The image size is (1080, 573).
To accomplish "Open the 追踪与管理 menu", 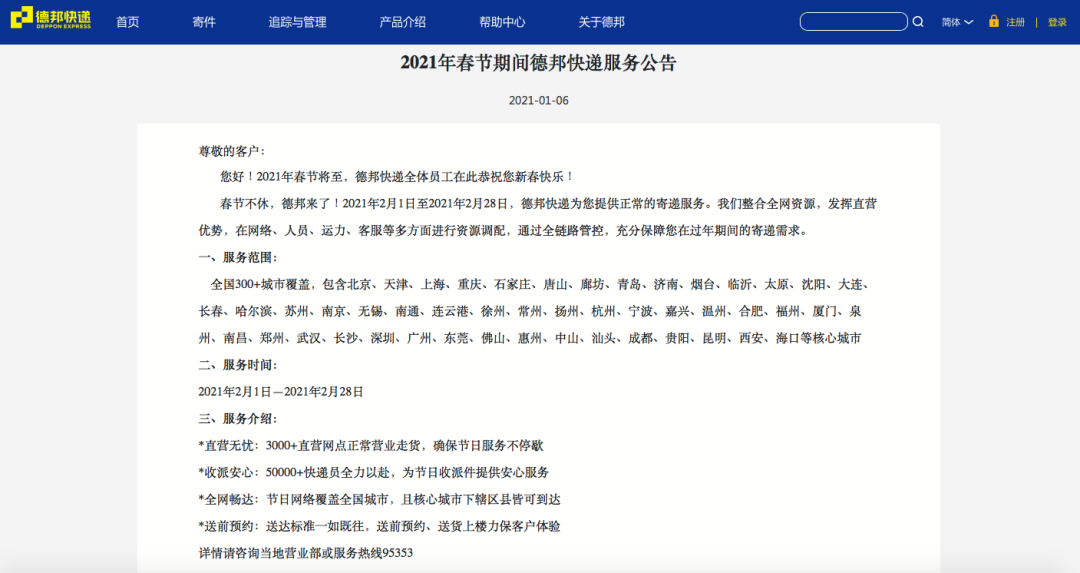I will pos(297,22).
